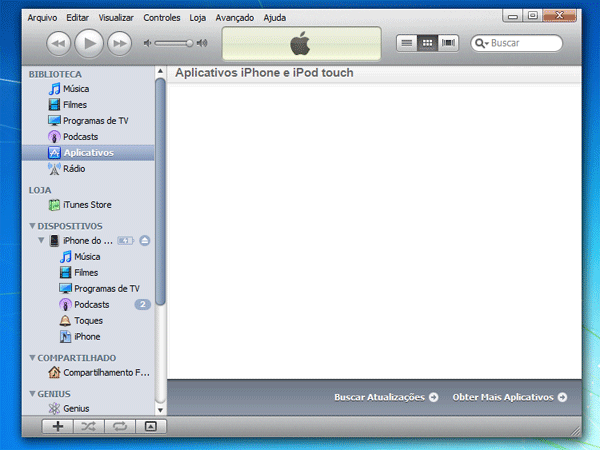Open the Arquivo menu
The image size is (600, 450).
tap(42, 18)
